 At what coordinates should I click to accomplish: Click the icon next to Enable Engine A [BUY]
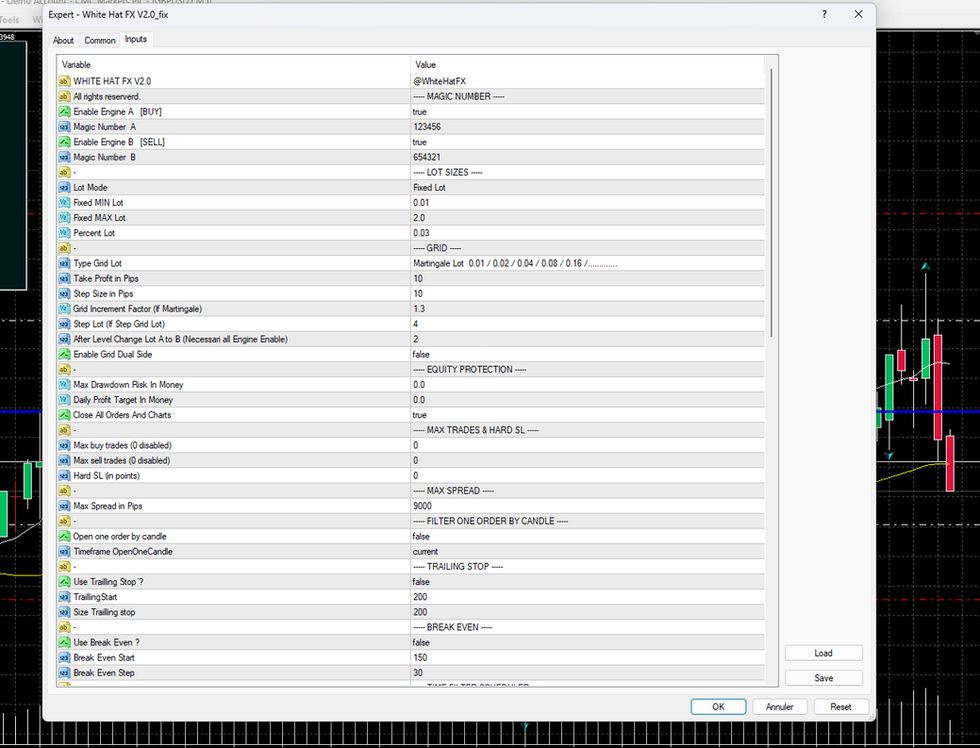(64, 112)
